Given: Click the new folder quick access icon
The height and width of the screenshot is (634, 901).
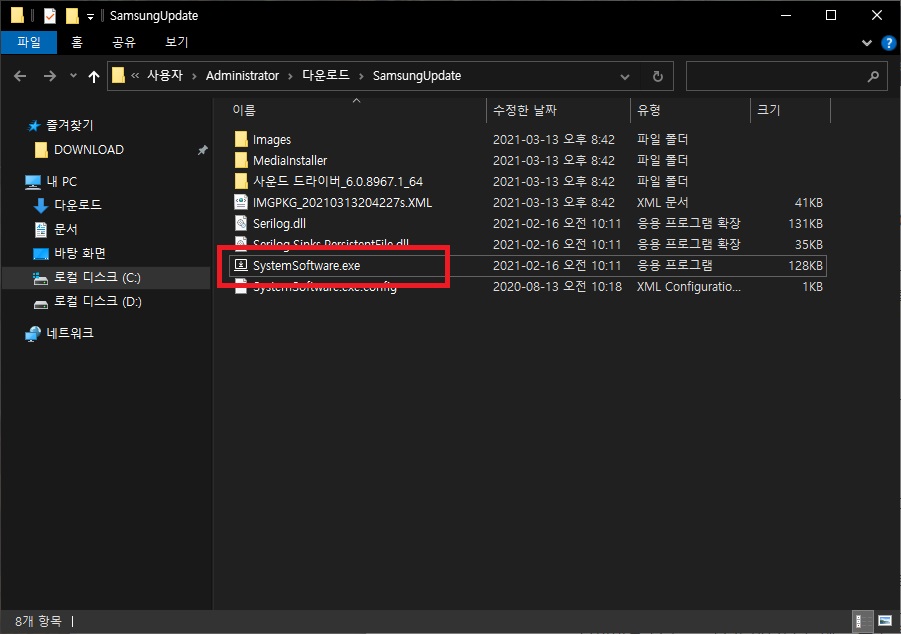Looking at the screenshot, I should click(72, 16).
